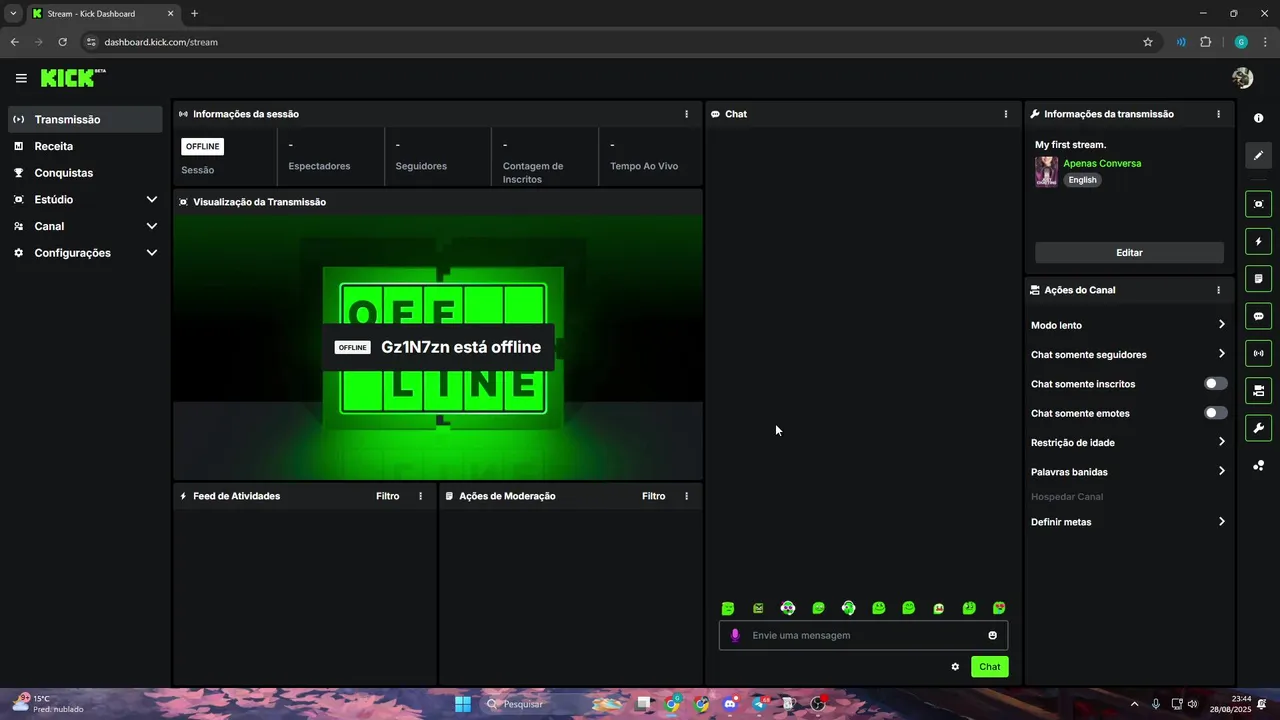Image resolution: width=1280 pixels, height=720 pixels.
Task: Click the browser address bar URL
Action: coord(161,42)
